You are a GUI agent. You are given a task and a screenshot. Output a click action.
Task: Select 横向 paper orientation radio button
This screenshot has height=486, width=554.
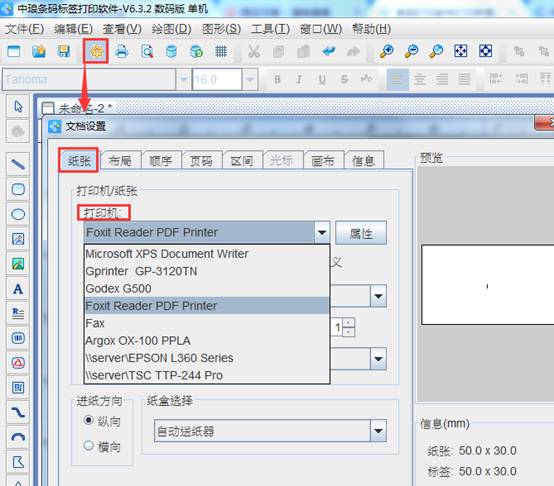pos(88,445)
